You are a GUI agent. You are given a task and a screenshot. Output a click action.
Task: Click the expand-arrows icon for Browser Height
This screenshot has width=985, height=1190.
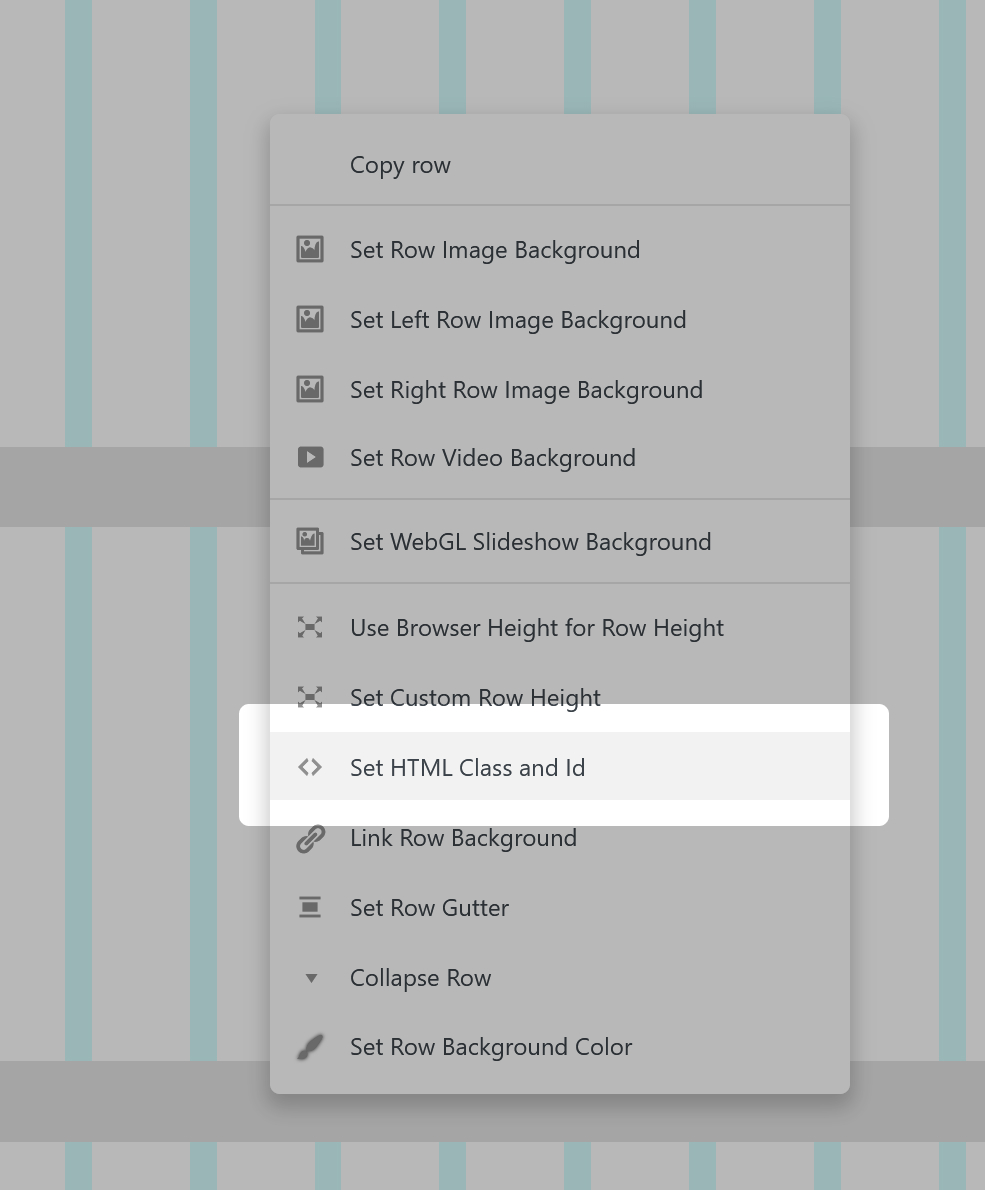click(310, 628)
